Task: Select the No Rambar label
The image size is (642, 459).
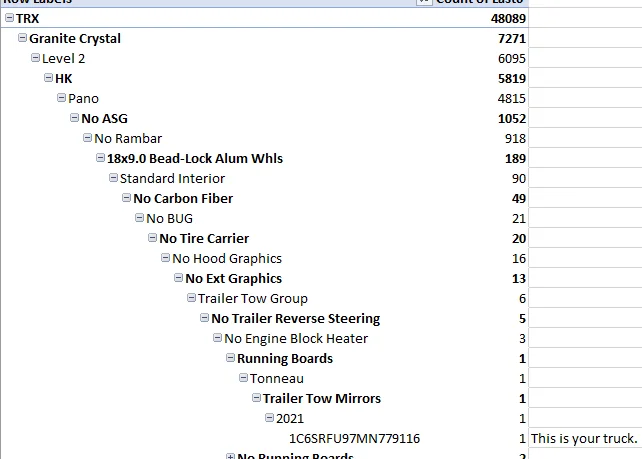Action: pos(128,138)
